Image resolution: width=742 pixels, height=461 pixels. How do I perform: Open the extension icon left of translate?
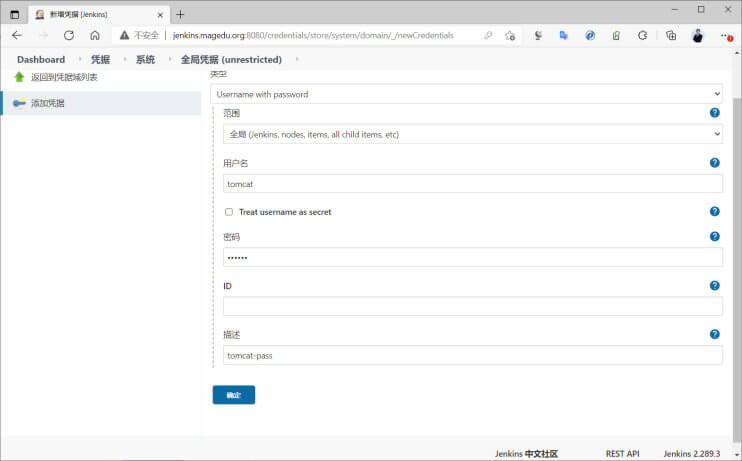[x=538, y=35]
